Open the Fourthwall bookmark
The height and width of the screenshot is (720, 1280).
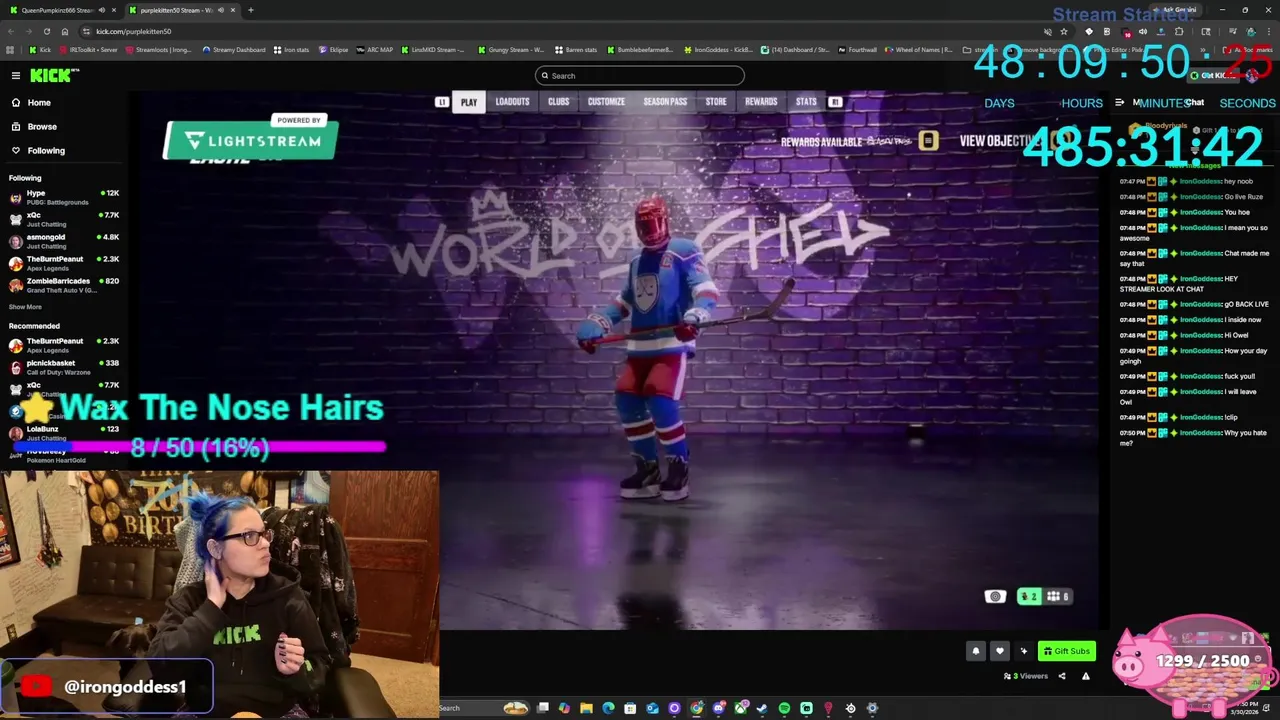point(856,49)
